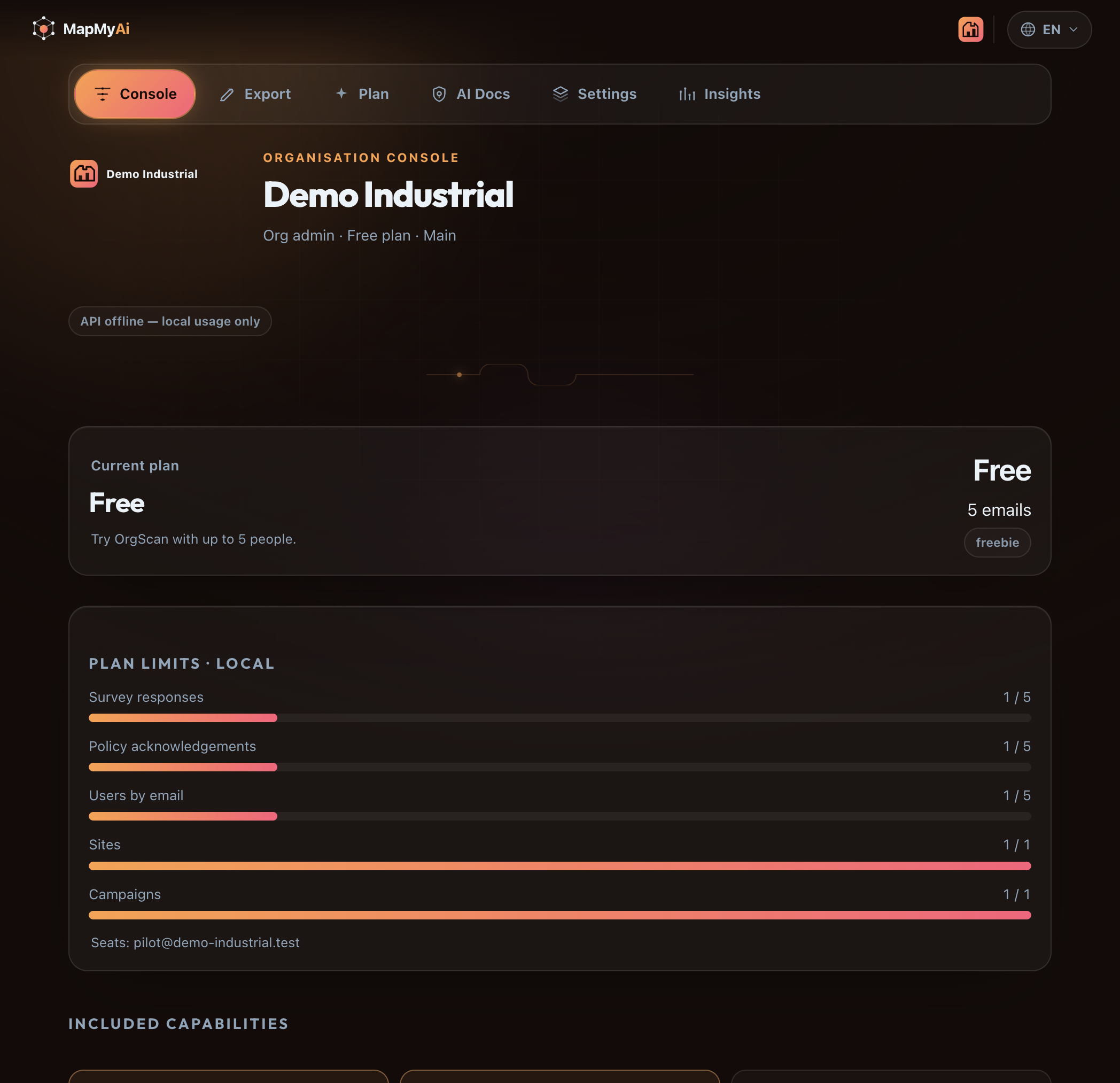Click the bar chart icon beside Insights

click(x=687, y=94)
